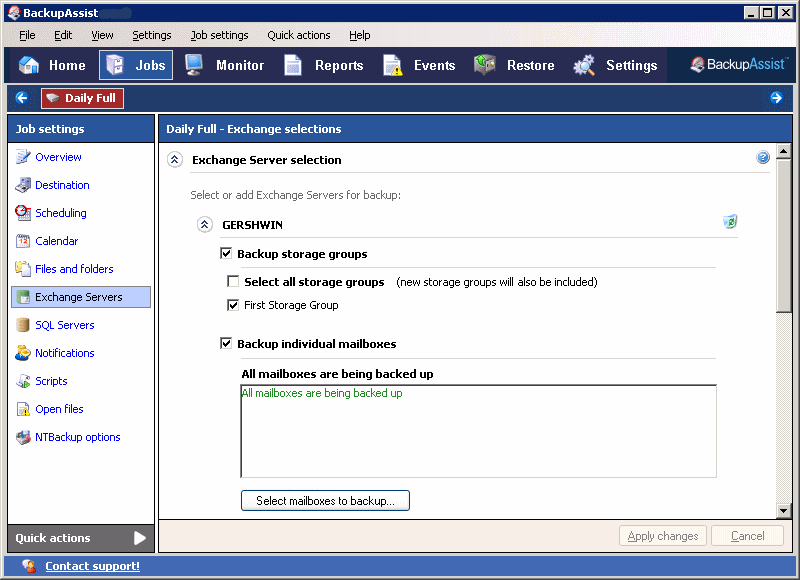The width and height of the screenshot is (800, 580).
Task: Go back with the left arrow icon
Action: (22, 98)
